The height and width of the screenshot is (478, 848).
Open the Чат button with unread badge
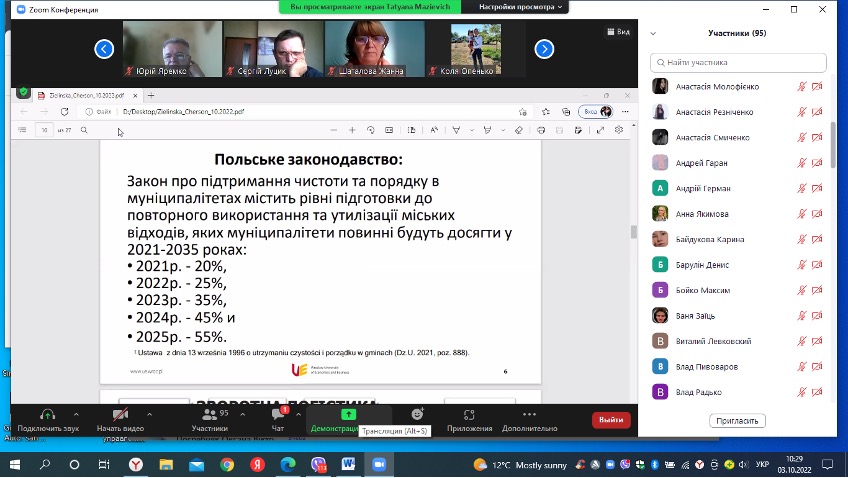click(x=278, y=420)
